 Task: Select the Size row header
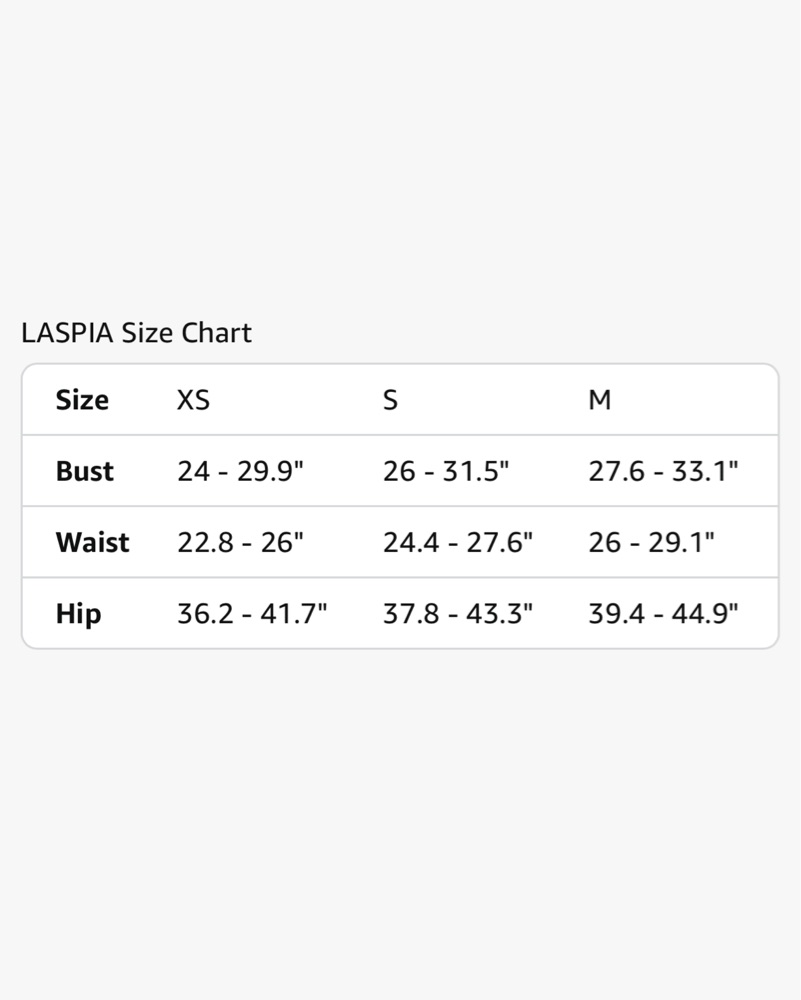point(82,401)
